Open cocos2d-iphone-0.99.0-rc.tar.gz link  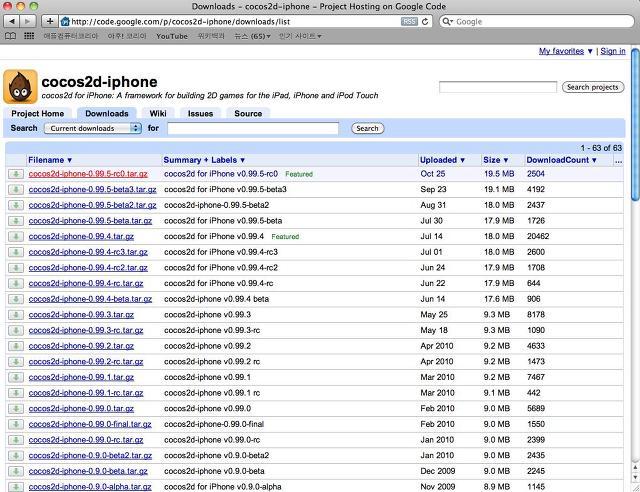tap(86, 440)
